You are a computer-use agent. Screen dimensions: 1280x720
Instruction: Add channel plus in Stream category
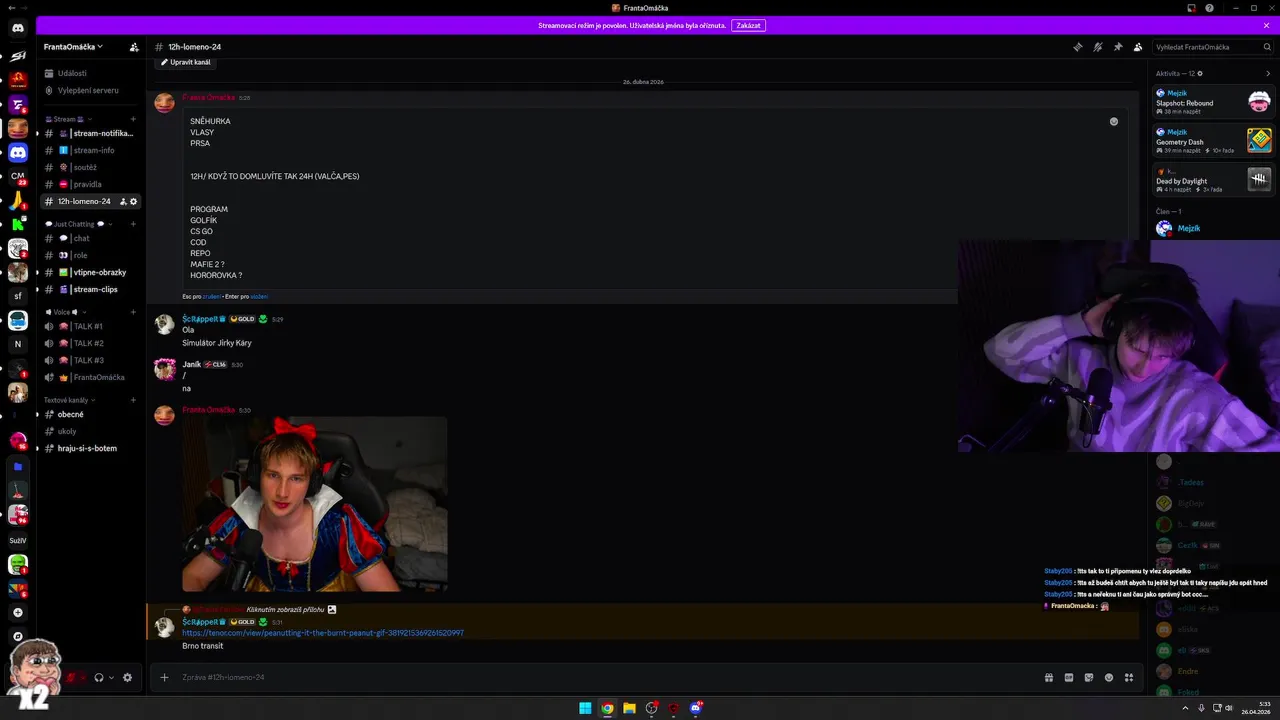[133, 119]
